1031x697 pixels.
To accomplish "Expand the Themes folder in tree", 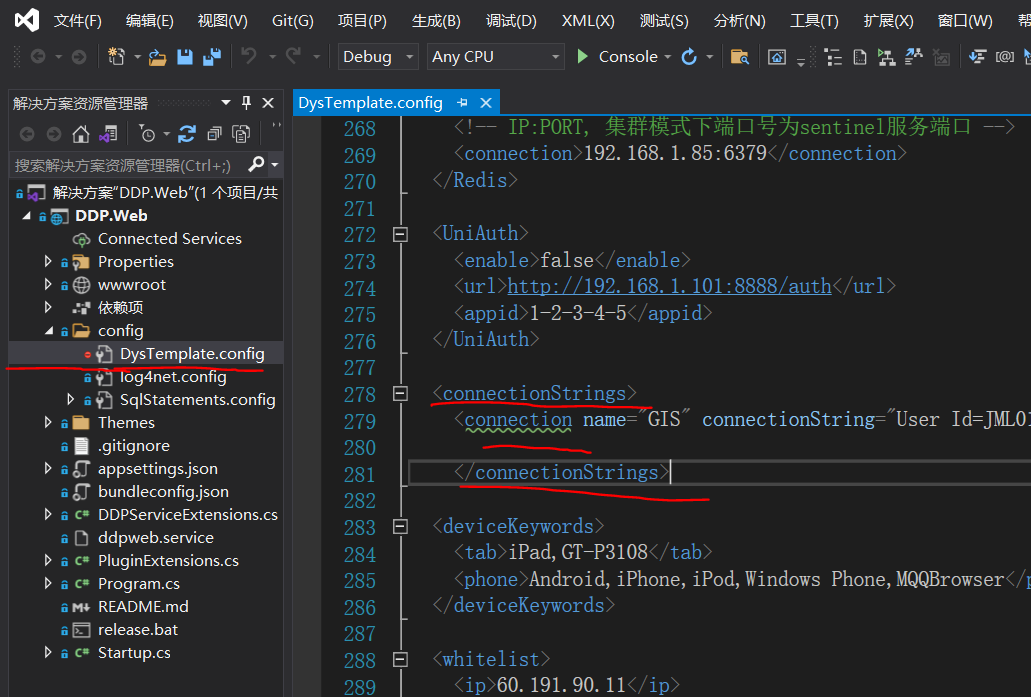I will click(x=48, y=423).
